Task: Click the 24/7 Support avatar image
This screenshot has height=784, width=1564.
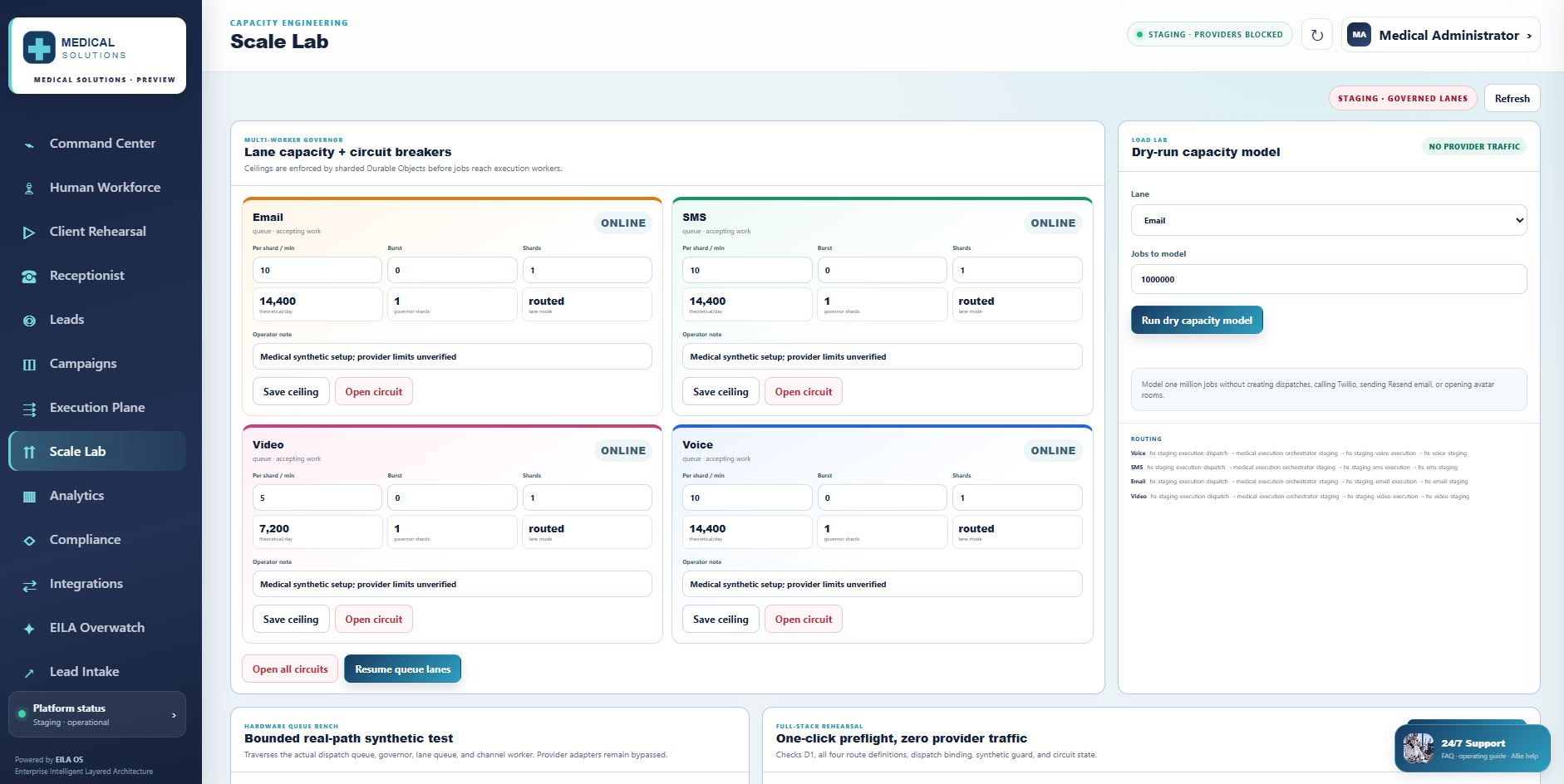Action: [x=1419, y=748]
